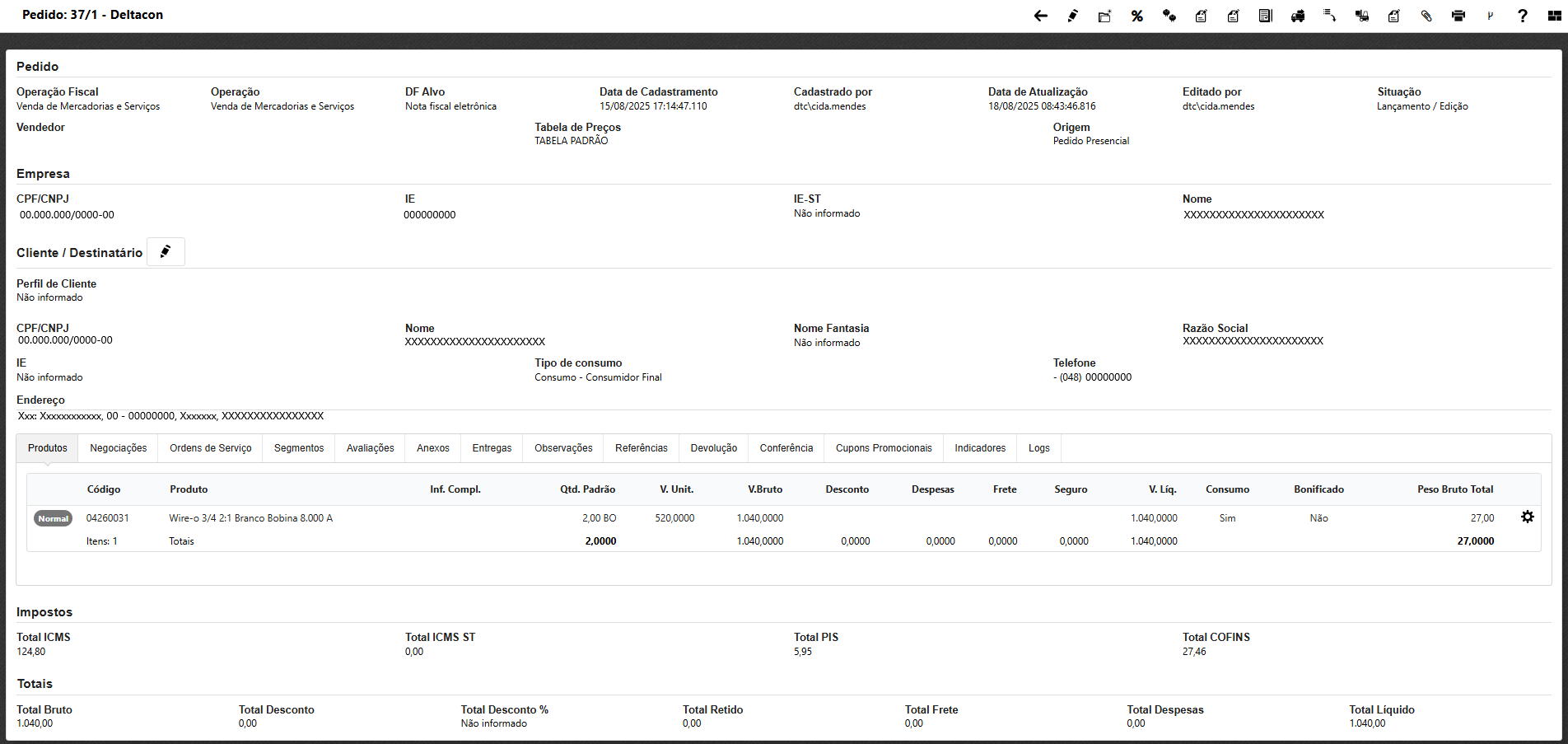Click the delivery truck icon
Screen dimensions: 1568x744
click(x=1298, y=16)
